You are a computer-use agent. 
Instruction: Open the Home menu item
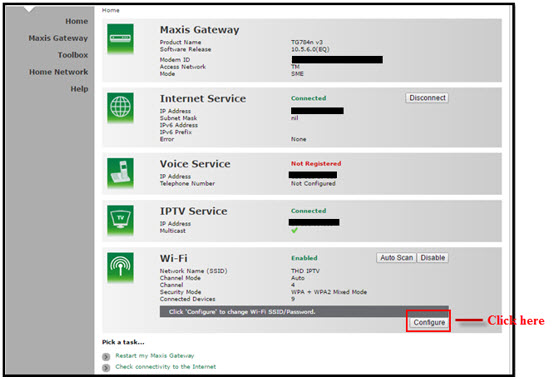coord(77,21)
